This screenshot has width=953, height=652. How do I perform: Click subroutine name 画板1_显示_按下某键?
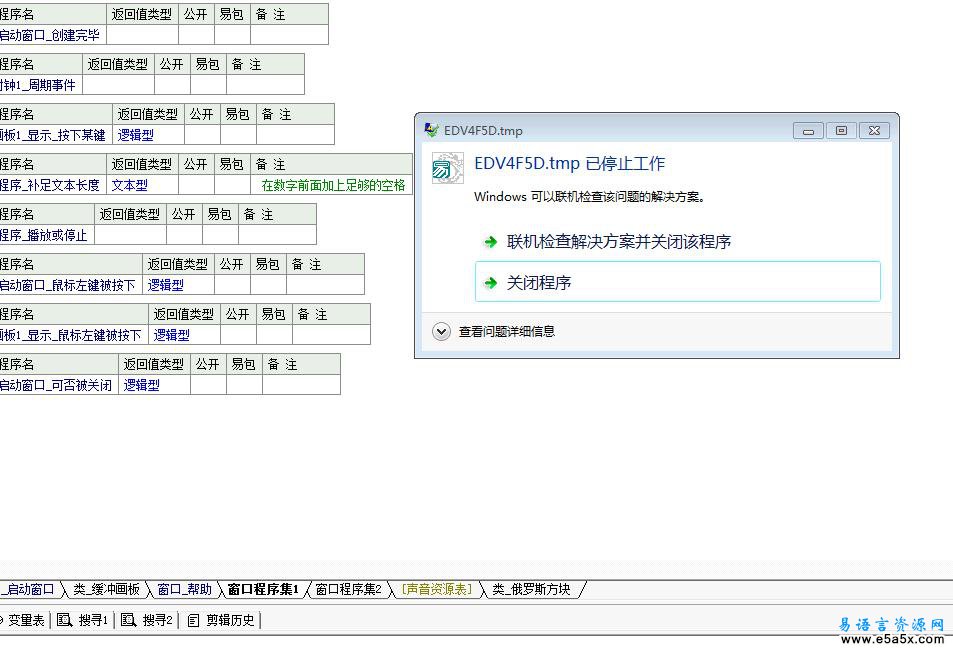(x=53, y=135)
